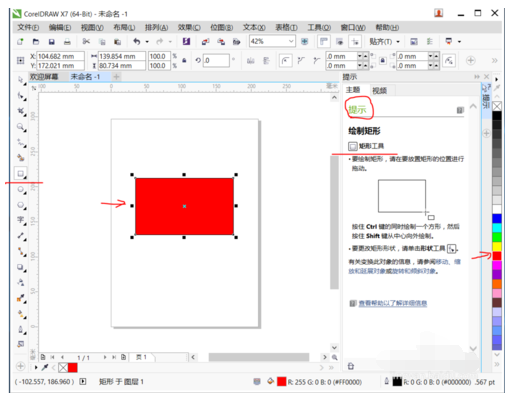Click the red rectangle on canvas

(x=184, y=206)
